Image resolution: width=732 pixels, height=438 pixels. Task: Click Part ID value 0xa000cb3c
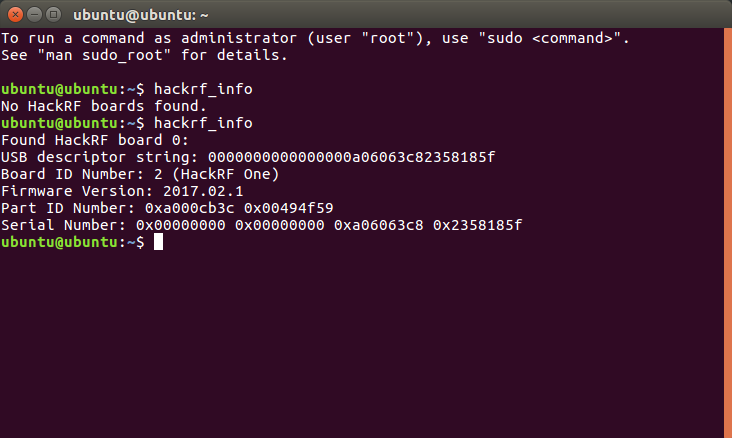point(190,208)
